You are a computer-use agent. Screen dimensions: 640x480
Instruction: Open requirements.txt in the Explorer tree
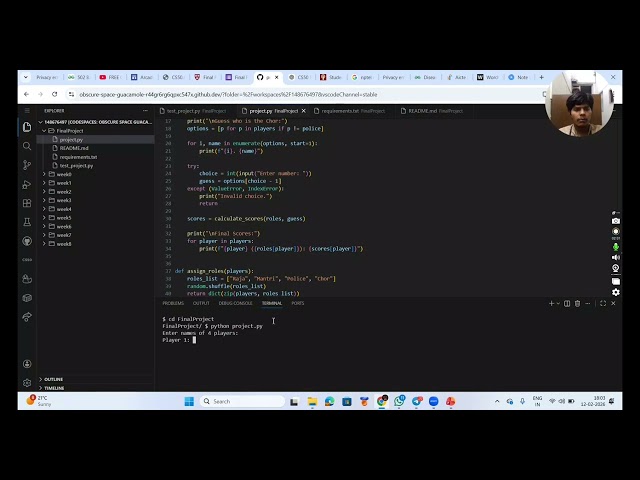coord(78,157)
